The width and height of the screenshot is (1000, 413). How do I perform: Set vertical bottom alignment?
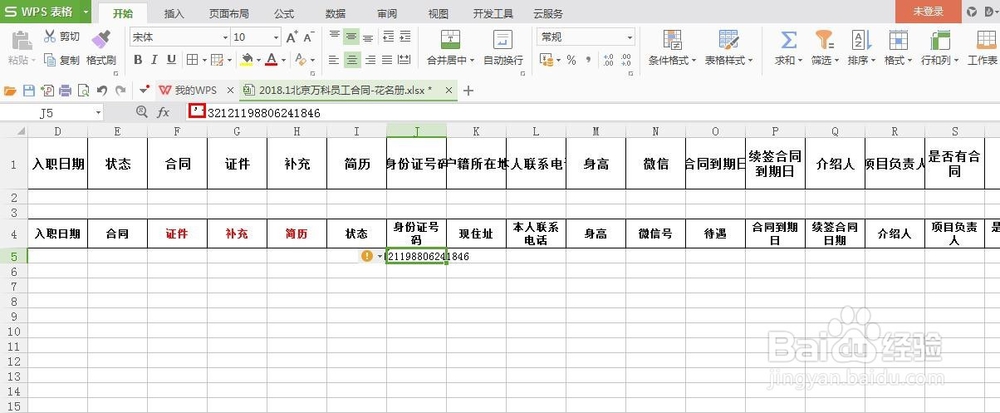[x=368, y=37]
